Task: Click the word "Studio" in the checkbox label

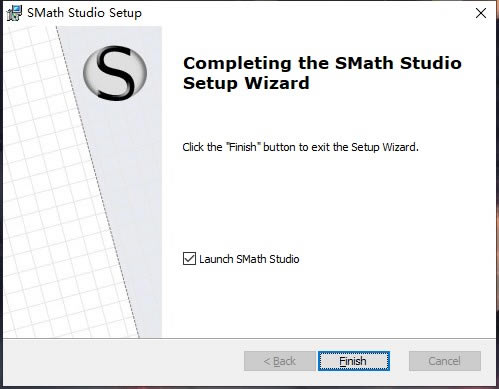Action: click(x=284, y=259)
